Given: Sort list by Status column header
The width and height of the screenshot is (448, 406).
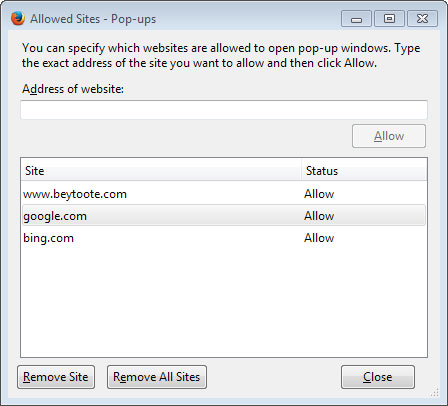Looking at the screenshot, I should (x=364, y=171).
